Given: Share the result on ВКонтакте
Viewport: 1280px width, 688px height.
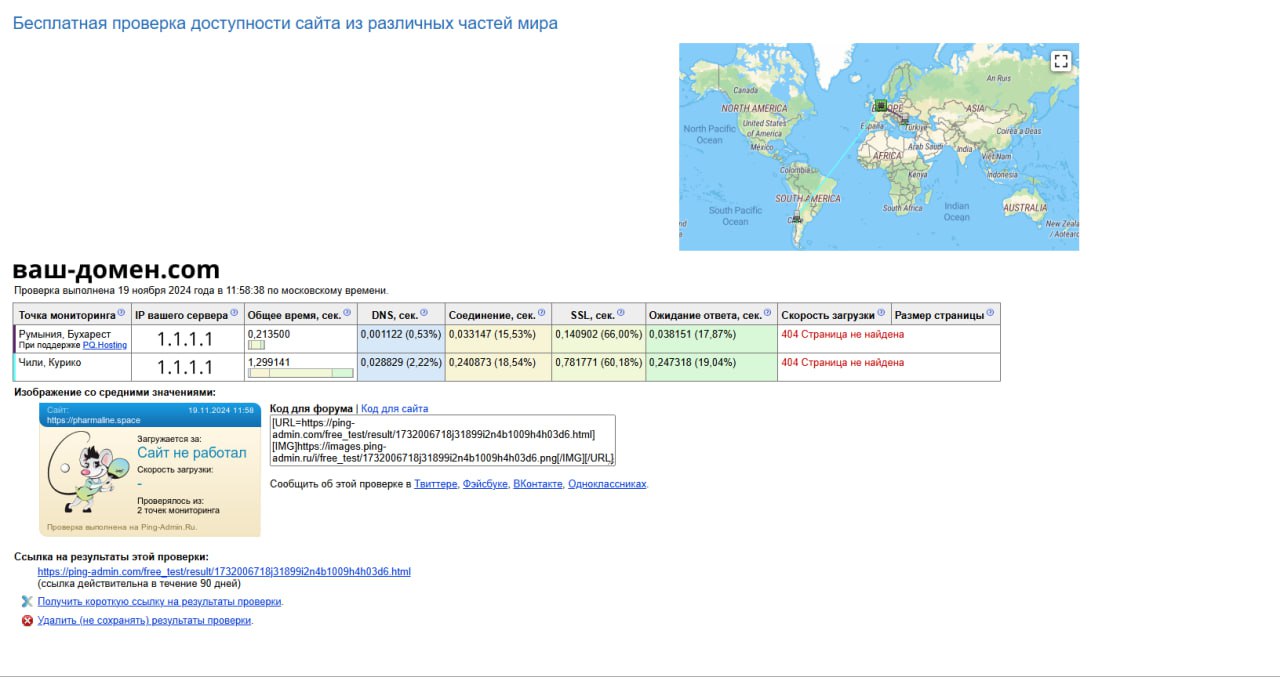Looking at the screenshot, I should (537, 484).
